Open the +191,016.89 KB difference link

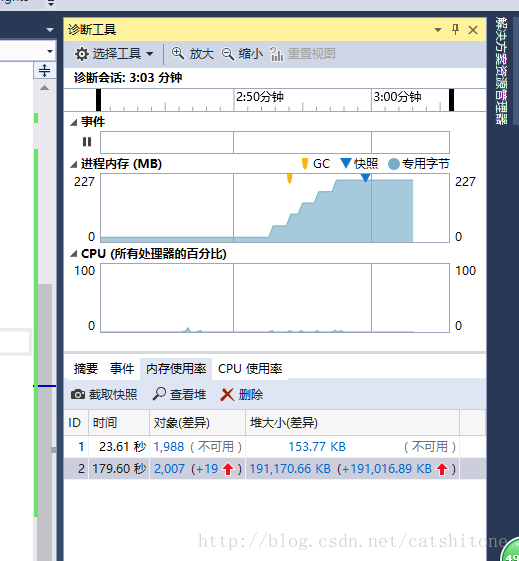coord(387,469)
